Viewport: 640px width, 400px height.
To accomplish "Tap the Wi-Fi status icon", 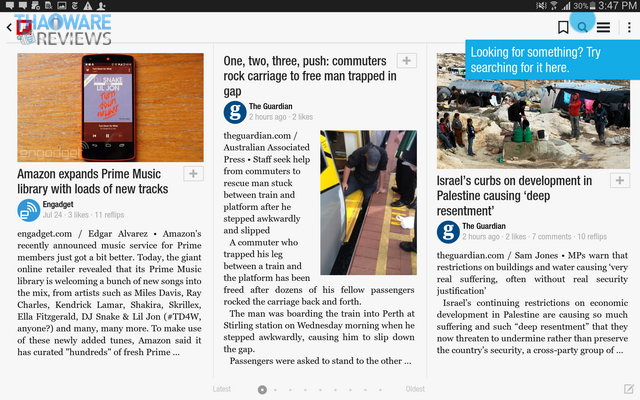I will point(554,6).
